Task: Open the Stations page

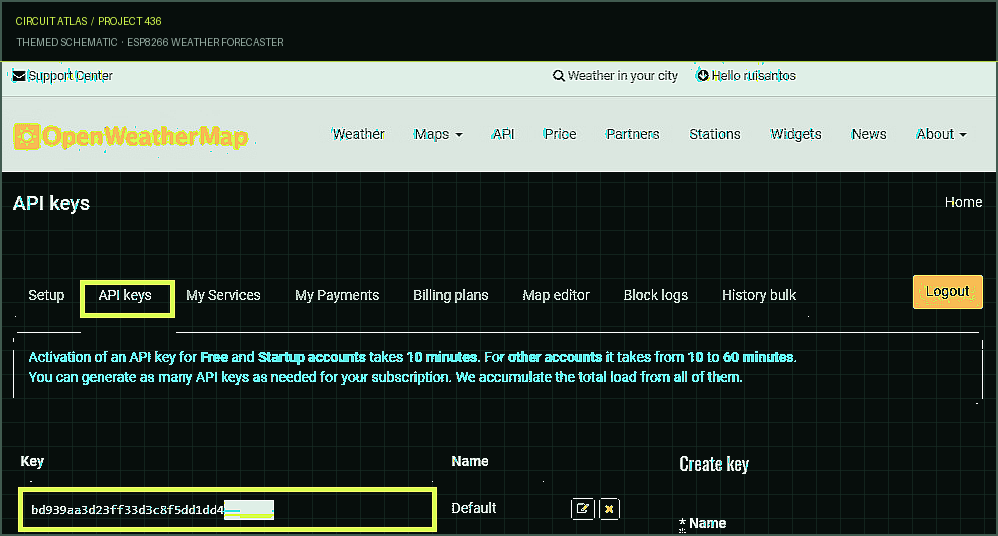Action: 715,134
